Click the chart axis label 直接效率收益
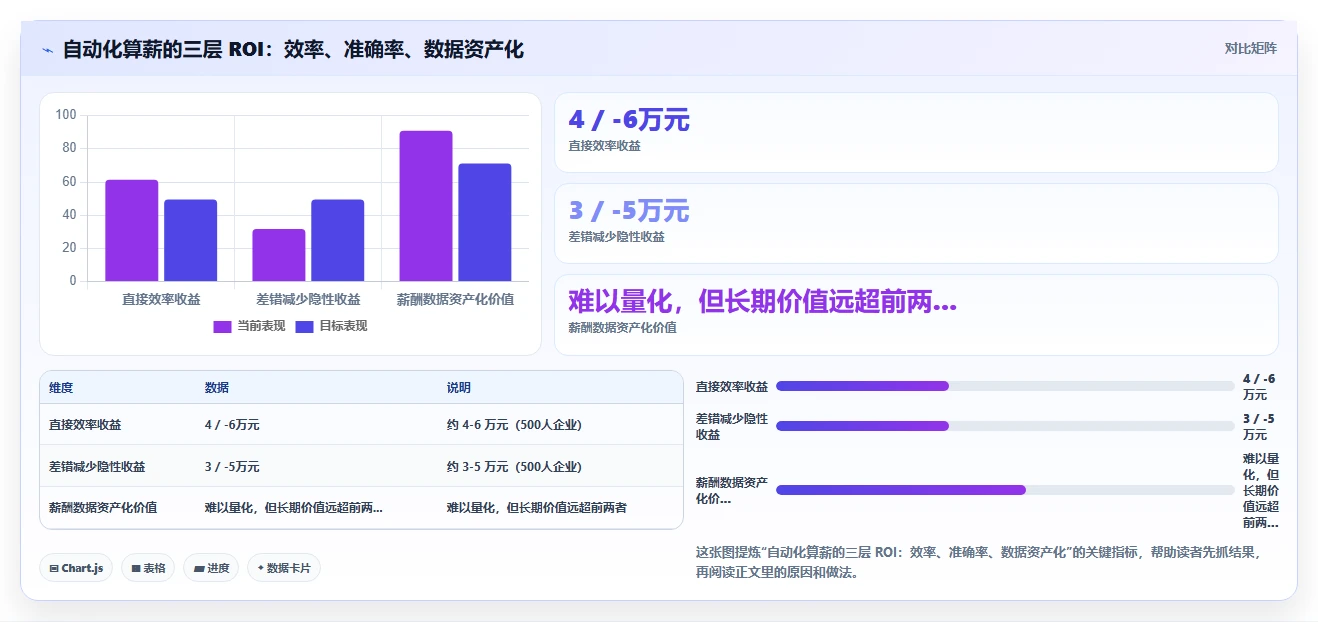The image size is (1318, 622). click(161, 299)
